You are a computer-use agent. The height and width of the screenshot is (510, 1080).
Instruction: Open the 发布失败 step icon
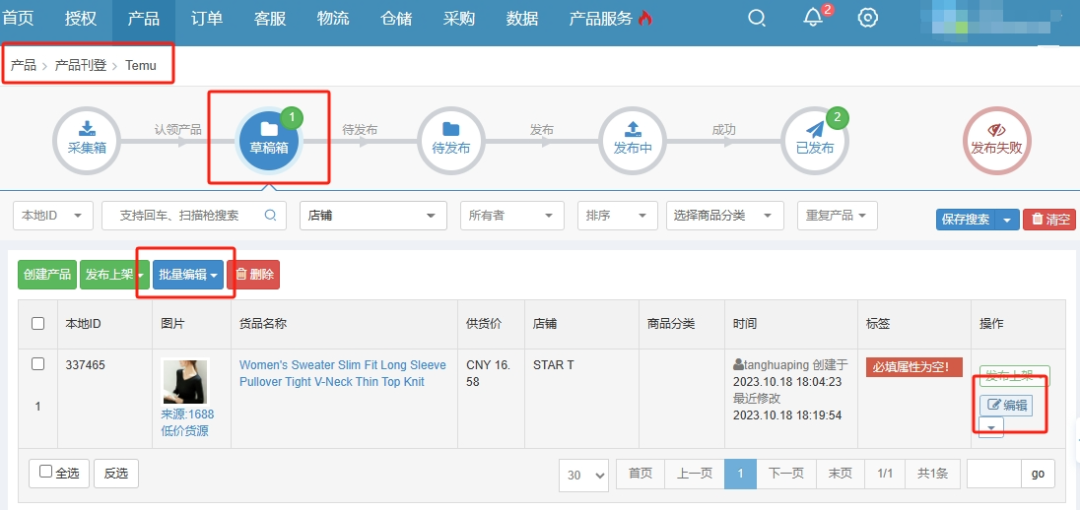point(997,140)
